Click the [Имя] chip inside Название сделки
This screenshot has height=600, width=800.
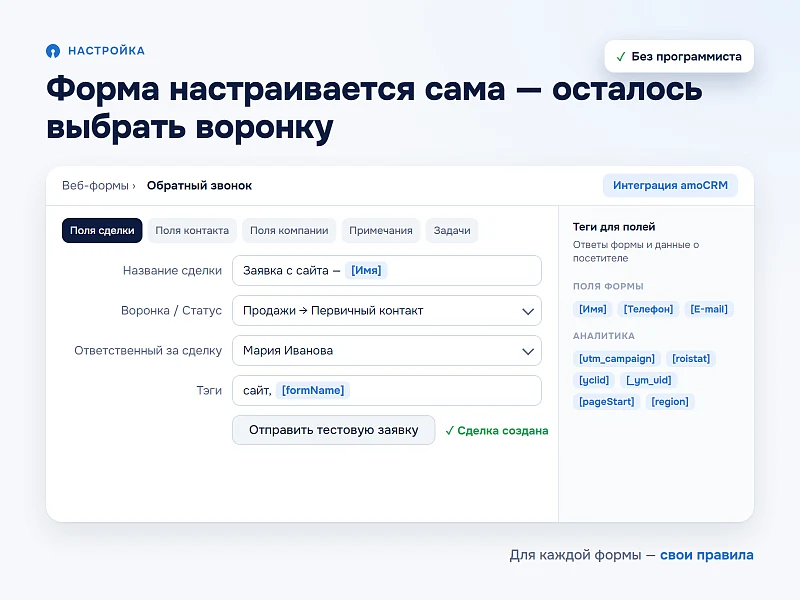[366, 270]
